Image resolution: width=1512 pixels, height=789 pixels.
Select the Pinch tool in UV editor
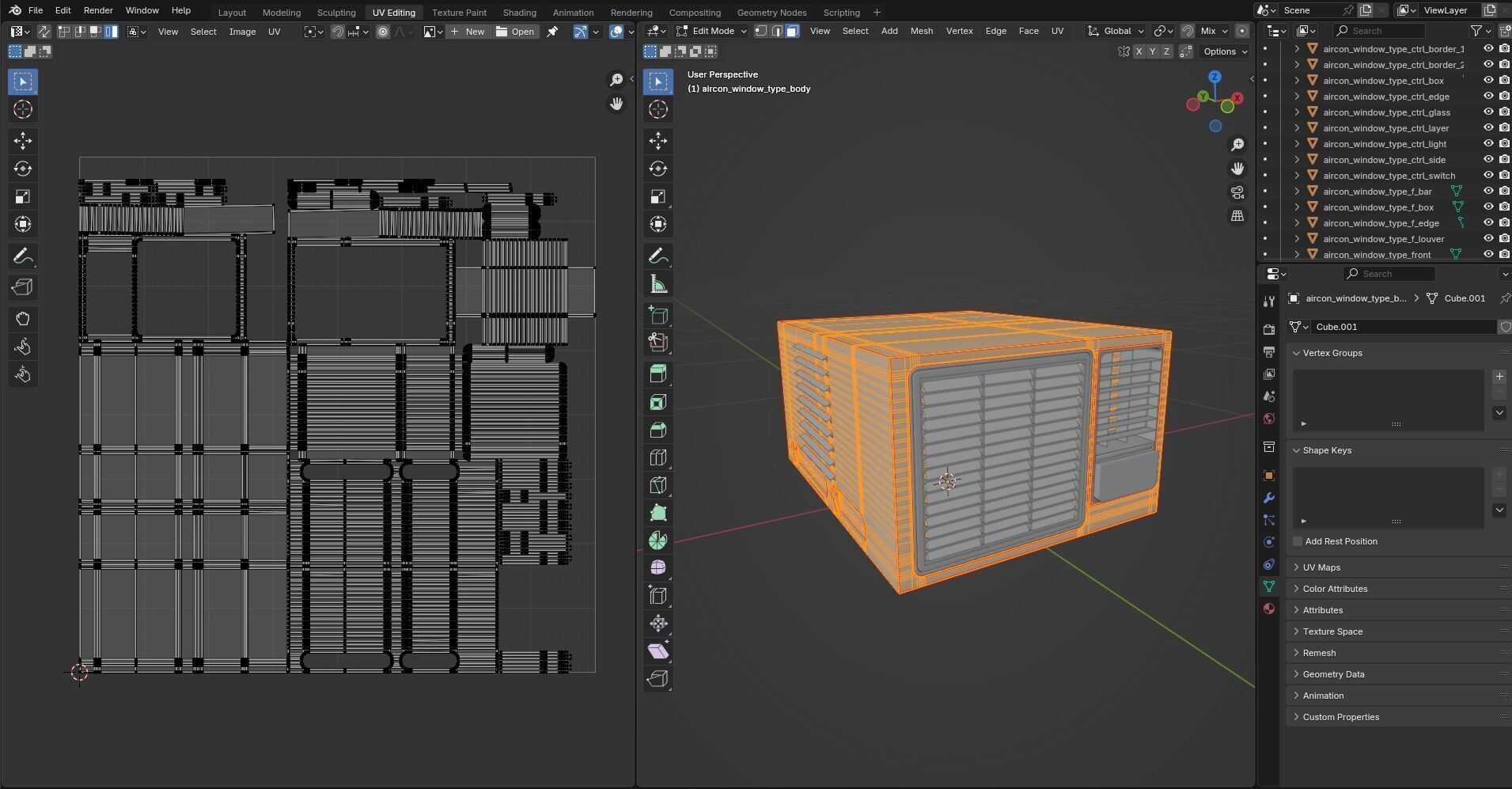pos(23,374)
